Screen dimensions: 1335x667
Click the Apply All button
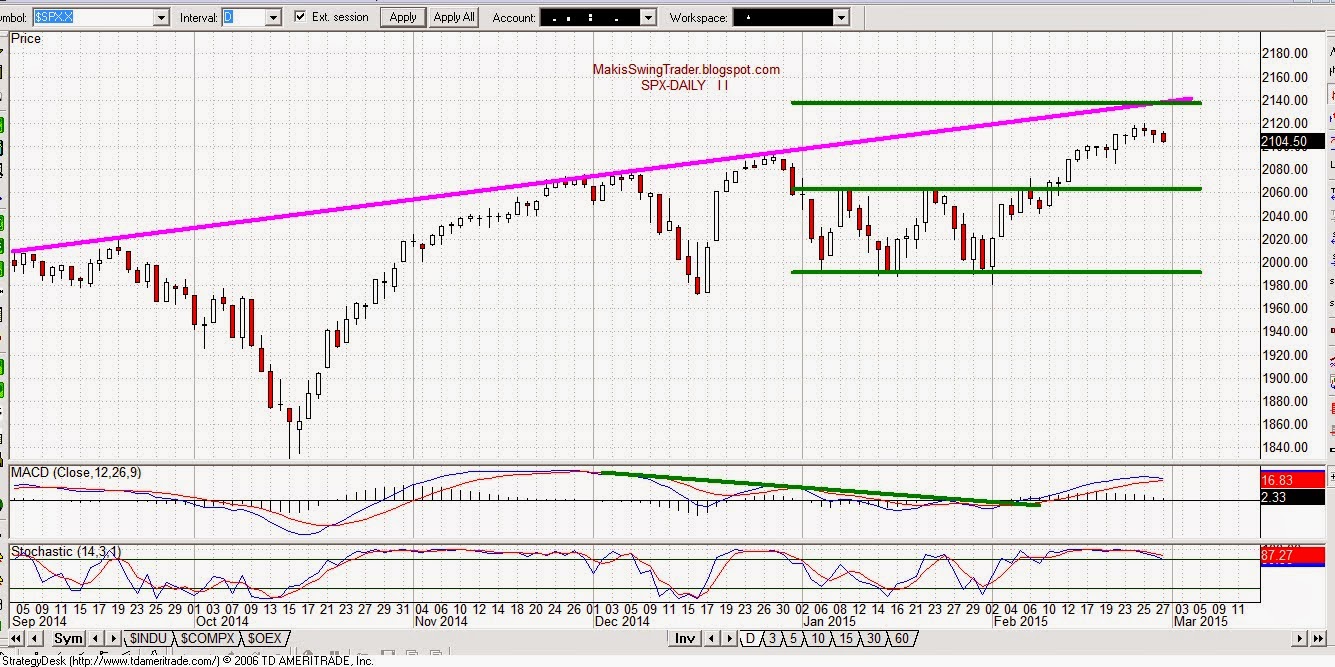(x=454, y=17)
